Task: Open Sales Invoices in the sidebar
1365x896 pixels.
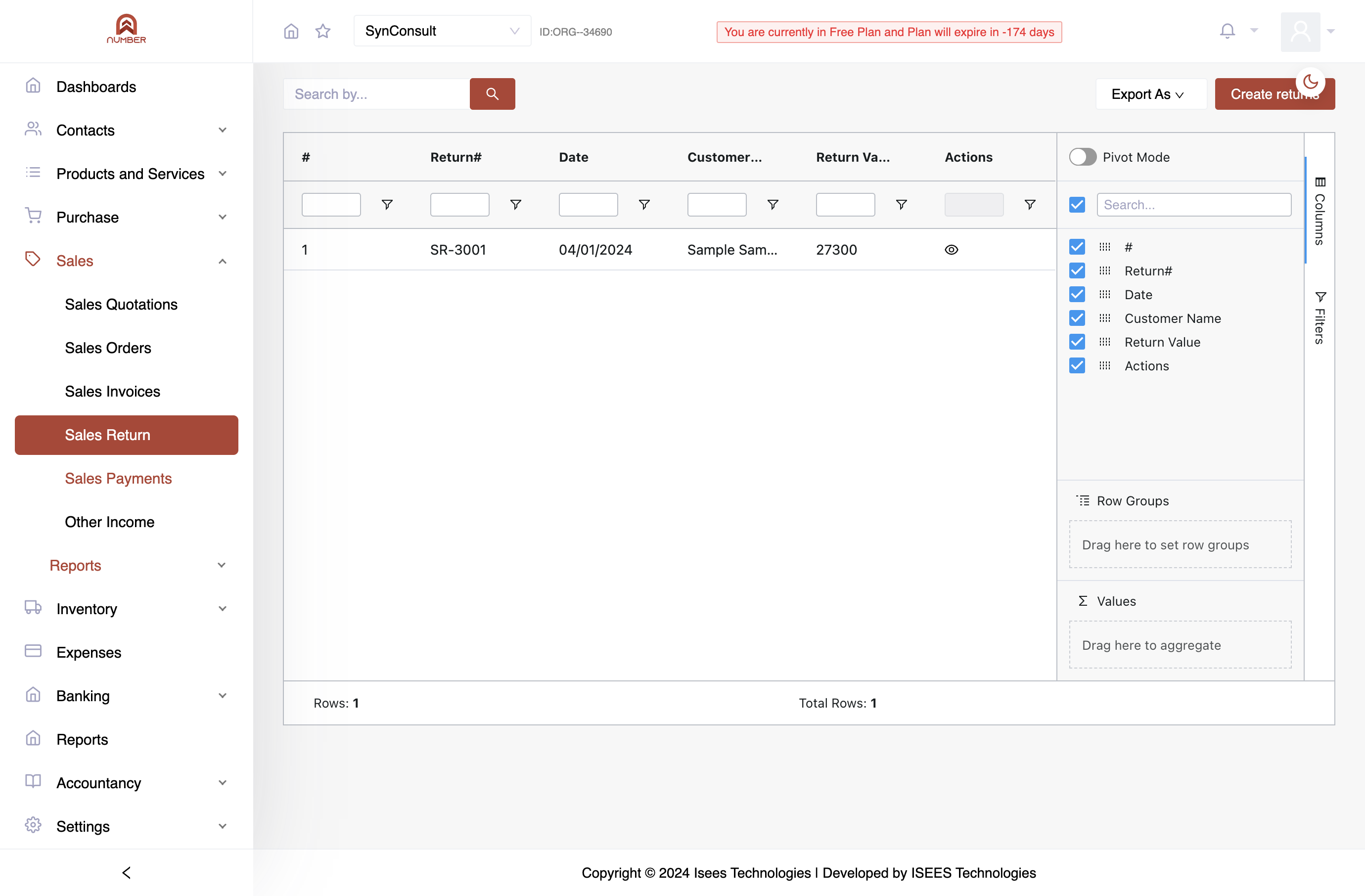Action: (112, 392)
